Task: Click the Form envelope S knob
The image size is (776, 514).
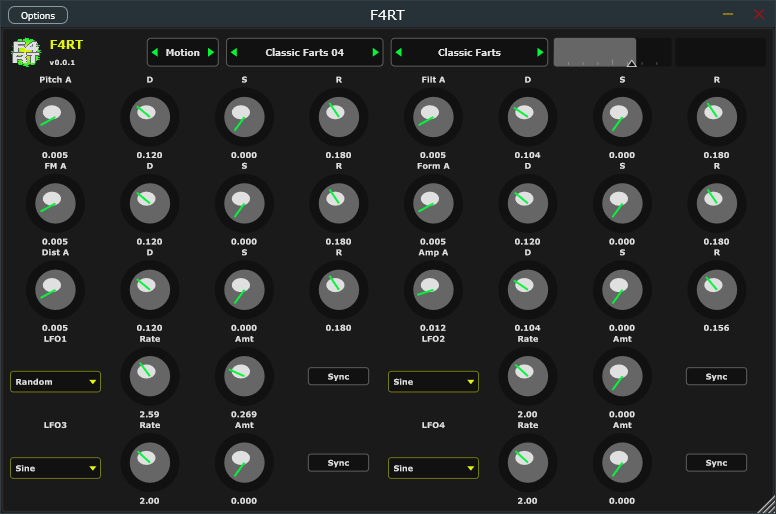Action: click(x=622, y=204)
